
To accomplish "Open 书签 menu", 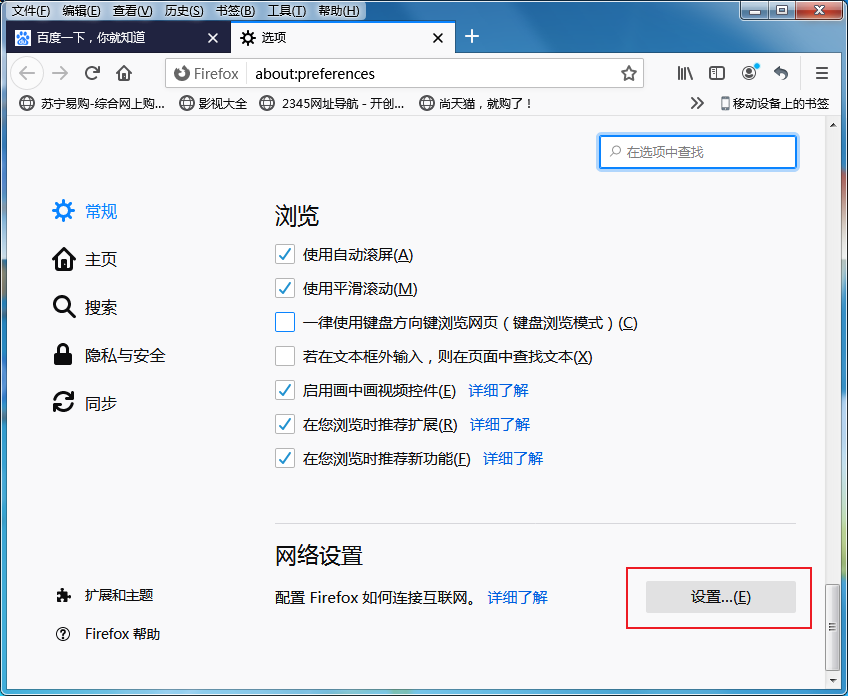I will tap(235, 10).
